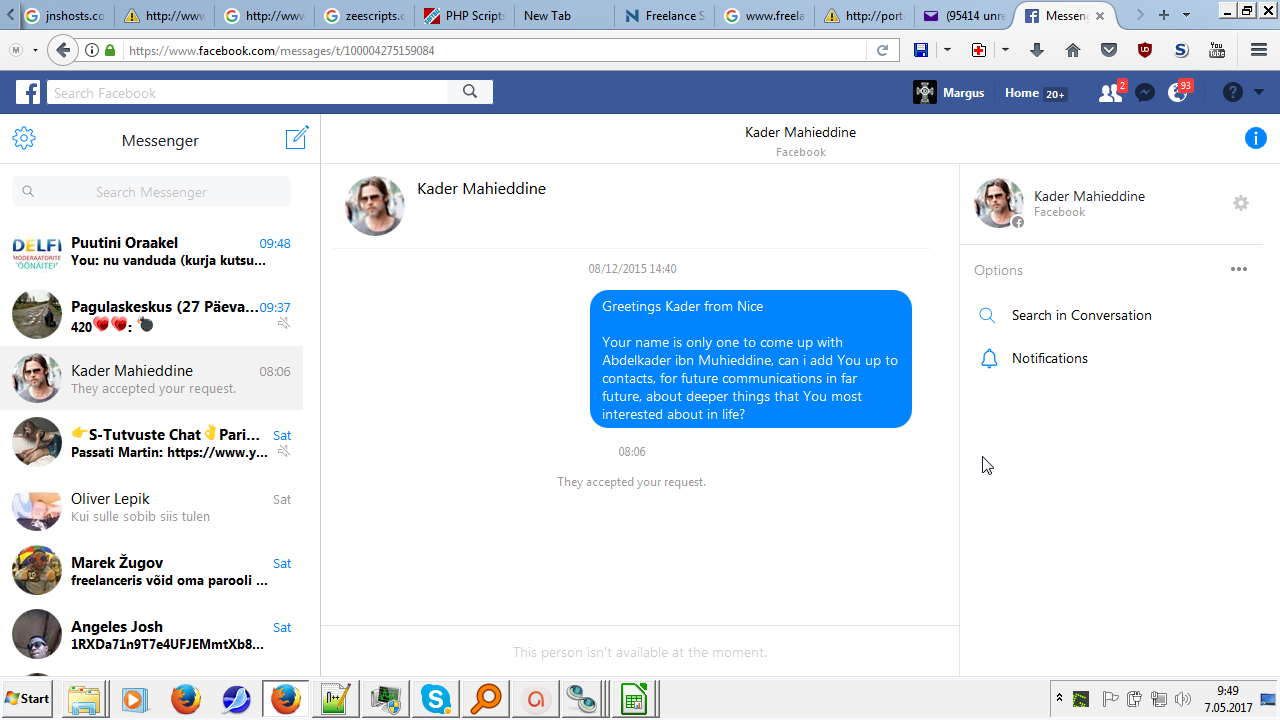Open the file explorer folder in taskbar
Screen dimensions: 1280x720
click(x=85, y=698)
